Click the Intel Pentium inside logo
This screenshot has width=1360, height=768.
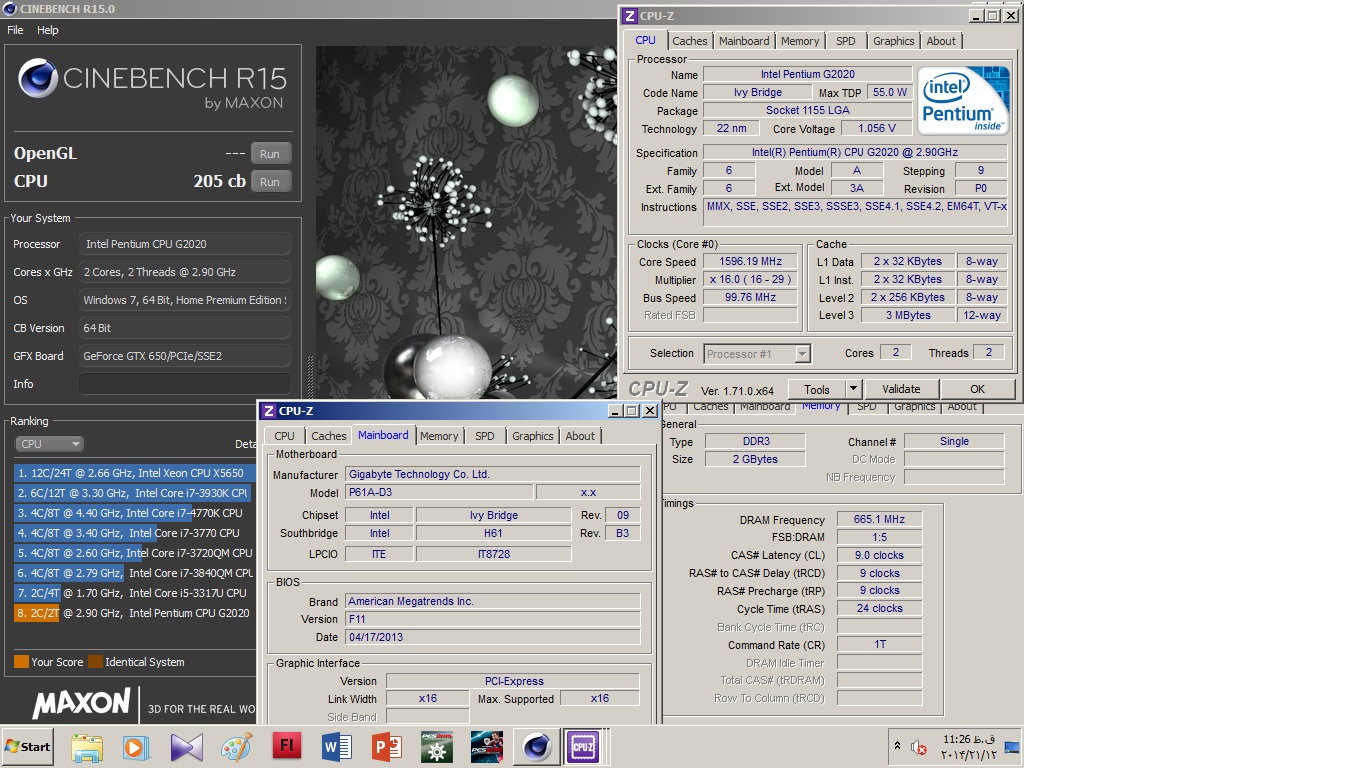963,100
